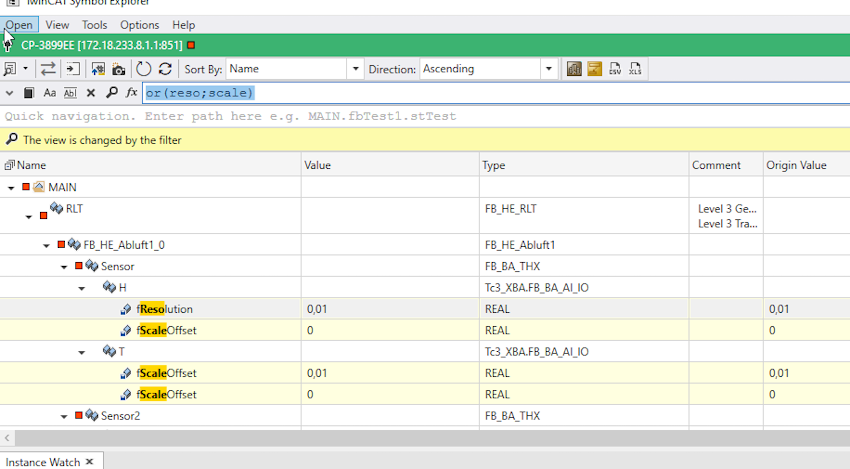
Task: Clear the filter with the X icon
Action: coord(91,93)
